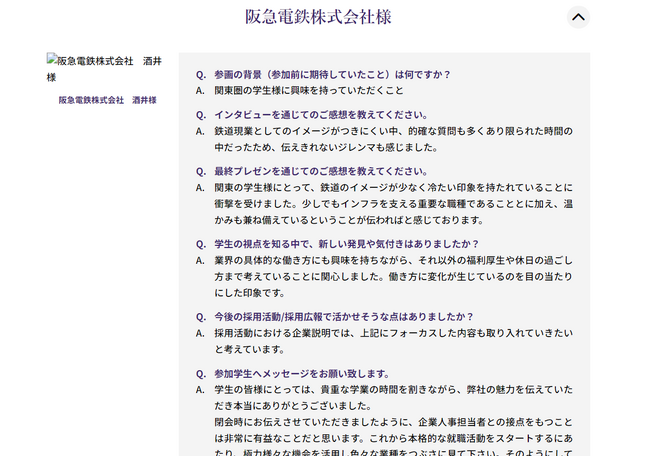650x456 pixels.
Task: Click answer line starting は非常に有益なことだと思います
Action: [393, 439]
